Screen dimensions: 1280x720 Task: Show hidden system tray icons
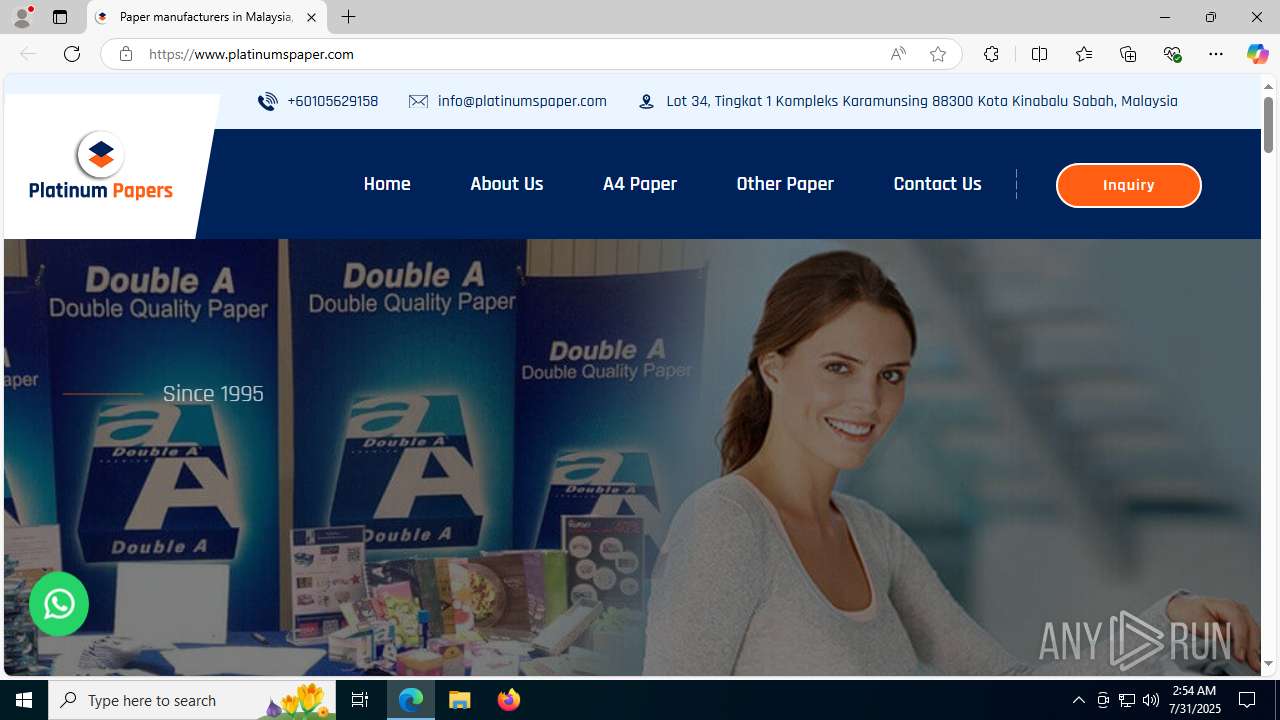pyautogui.click(x=1078, y=700)
